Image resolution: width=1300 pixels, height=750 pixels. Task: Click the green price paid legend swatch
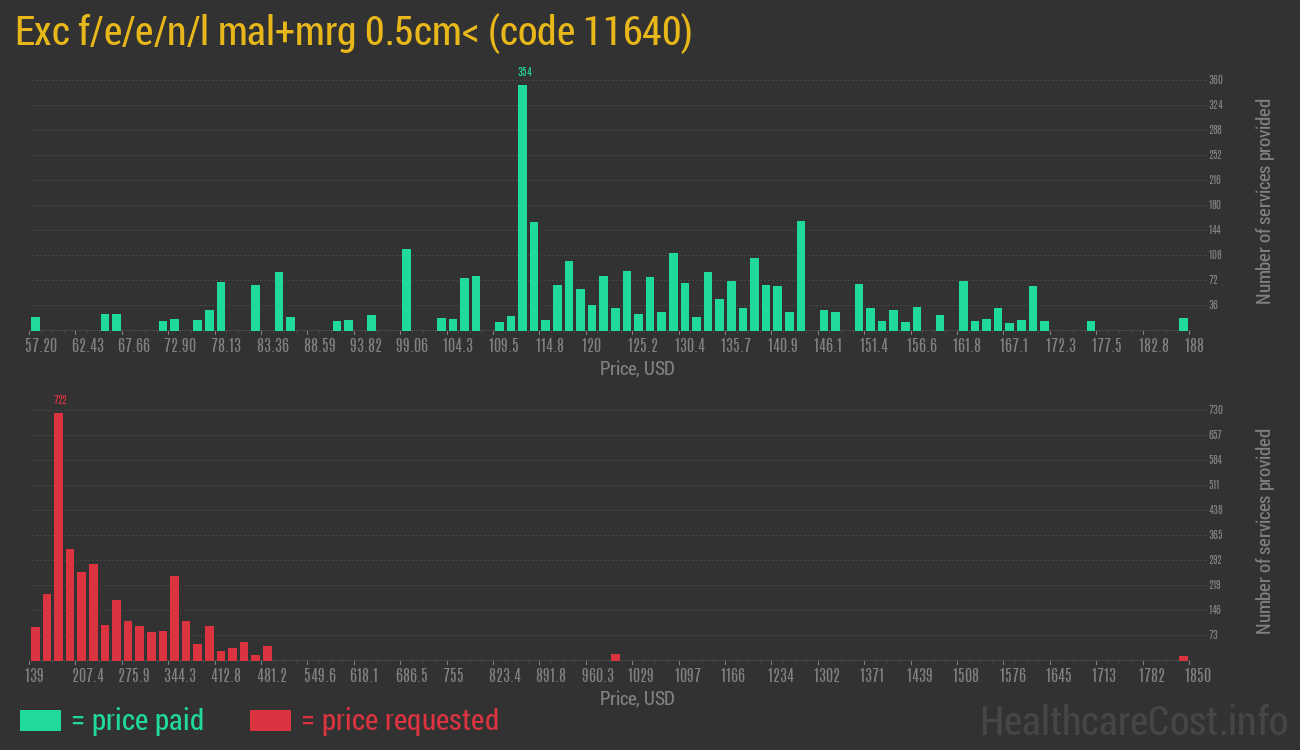point(40,720)
